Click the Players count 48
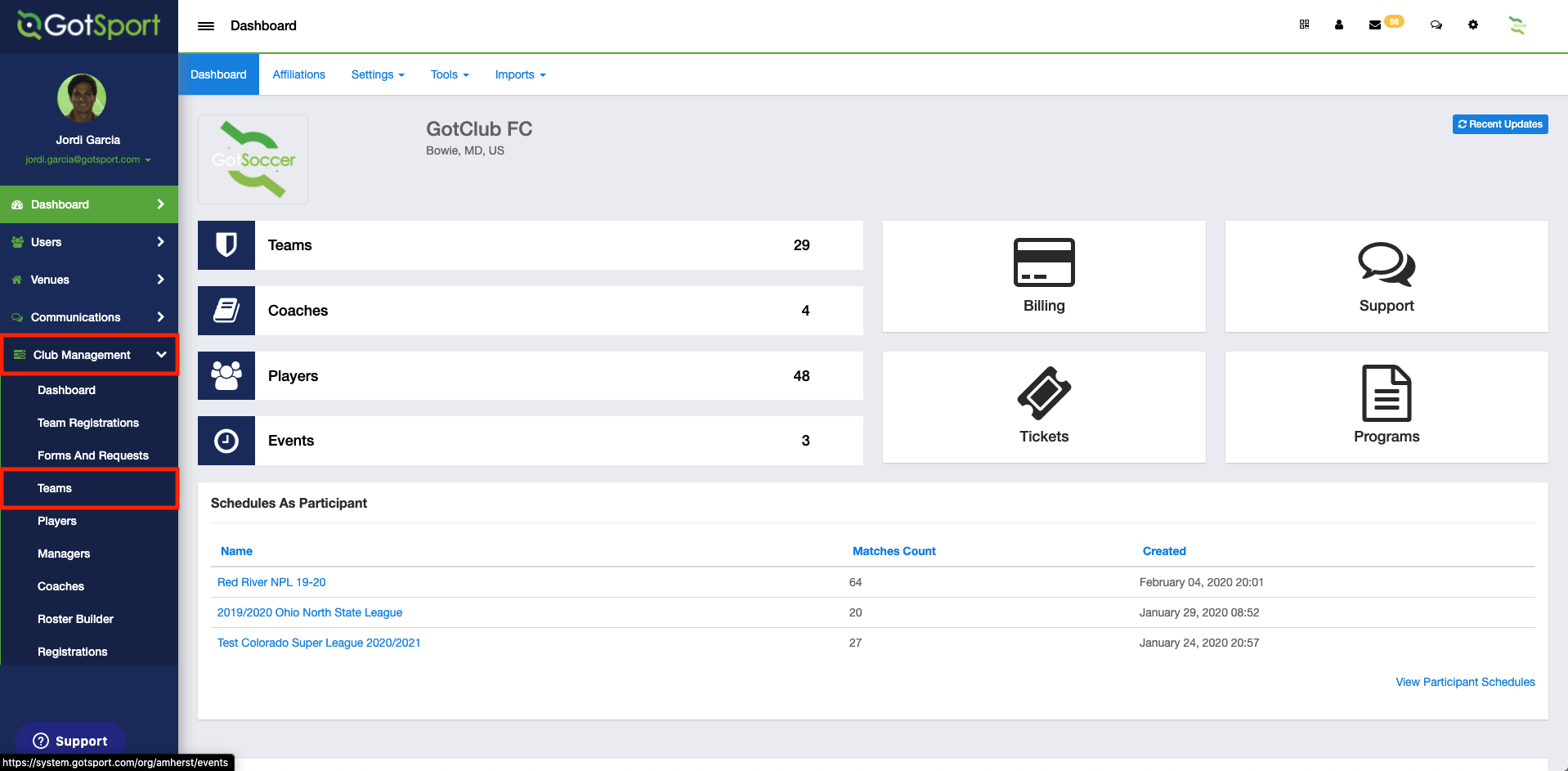The width and height of the screenshot is (1568, 771). 801,376
